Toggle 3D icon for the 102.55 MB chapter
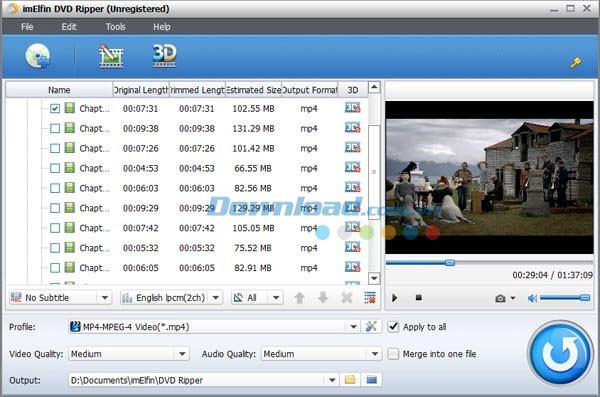600x397 pixels. pos(352,108)
